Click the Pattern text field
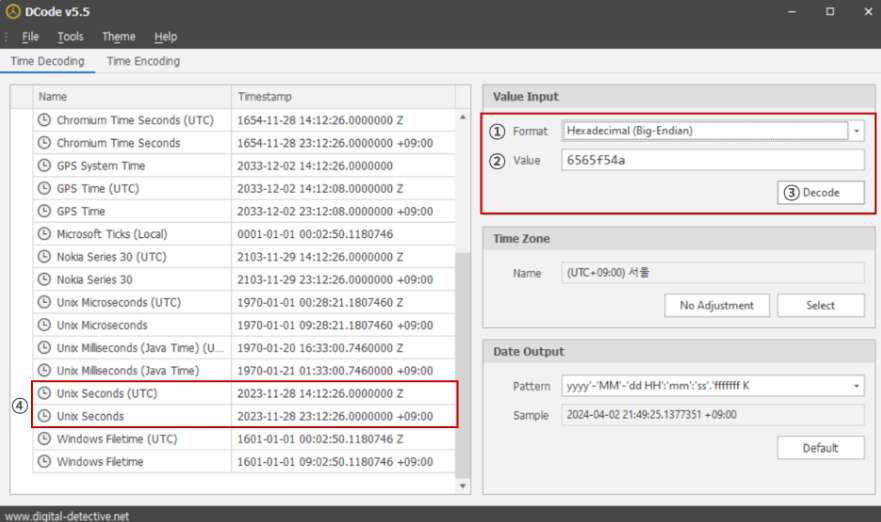This screenshot has height=522, width=881. pyautogui.click(x=705, y=386)
